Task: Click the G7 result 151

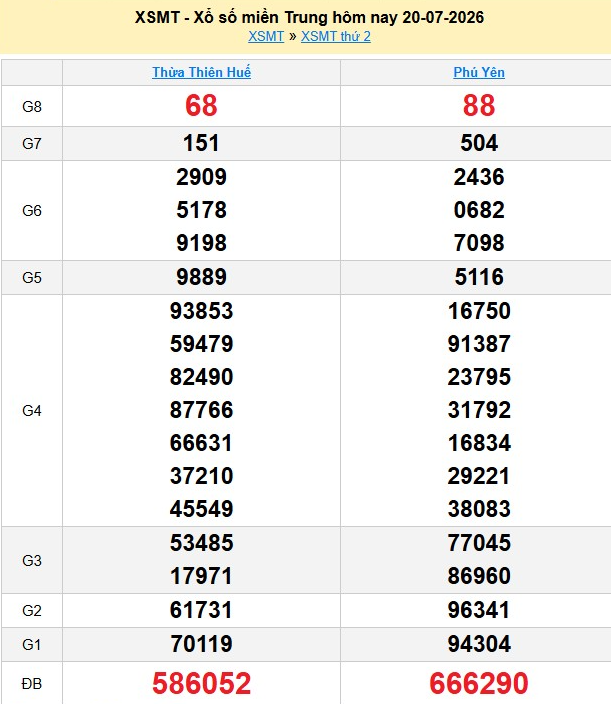Action: tap(201, 143)
